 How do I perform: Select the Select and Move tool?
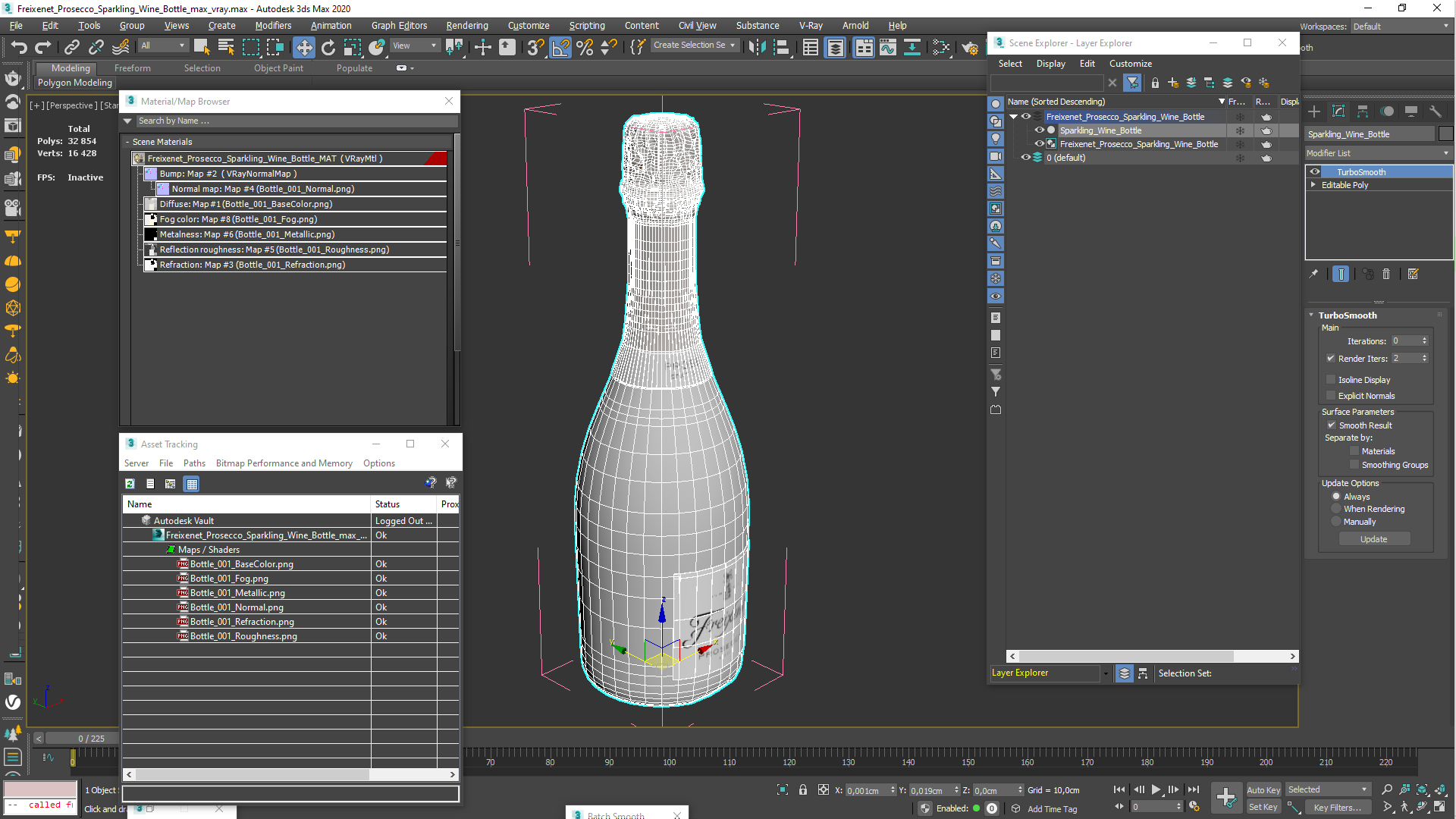(303, 47)
